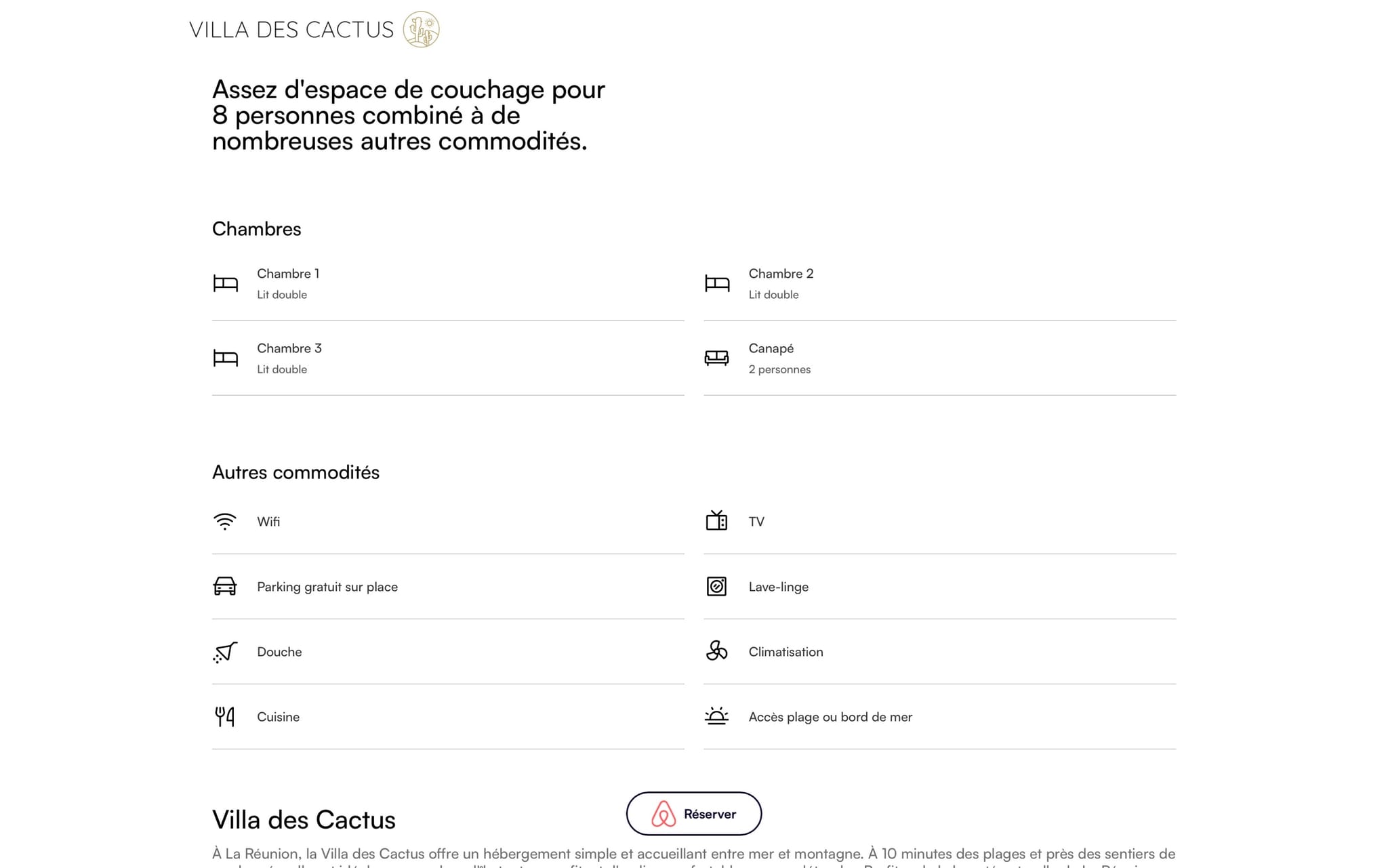Click 'Accès plage ou bord de mer'
The width and height of the screenshot is (1388, 868).
point(830,717)
